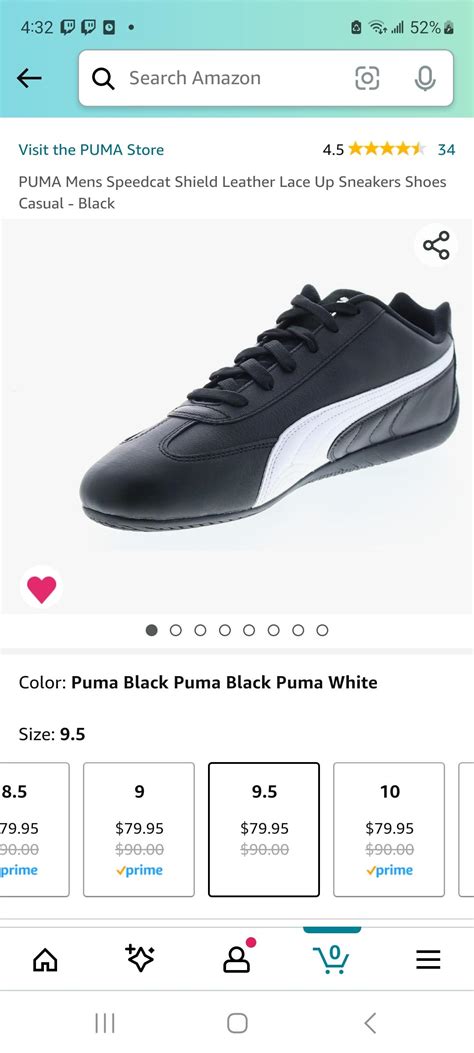Jump to the second image dot
This screenshot has width=474, height=1053.
point(176,630)
